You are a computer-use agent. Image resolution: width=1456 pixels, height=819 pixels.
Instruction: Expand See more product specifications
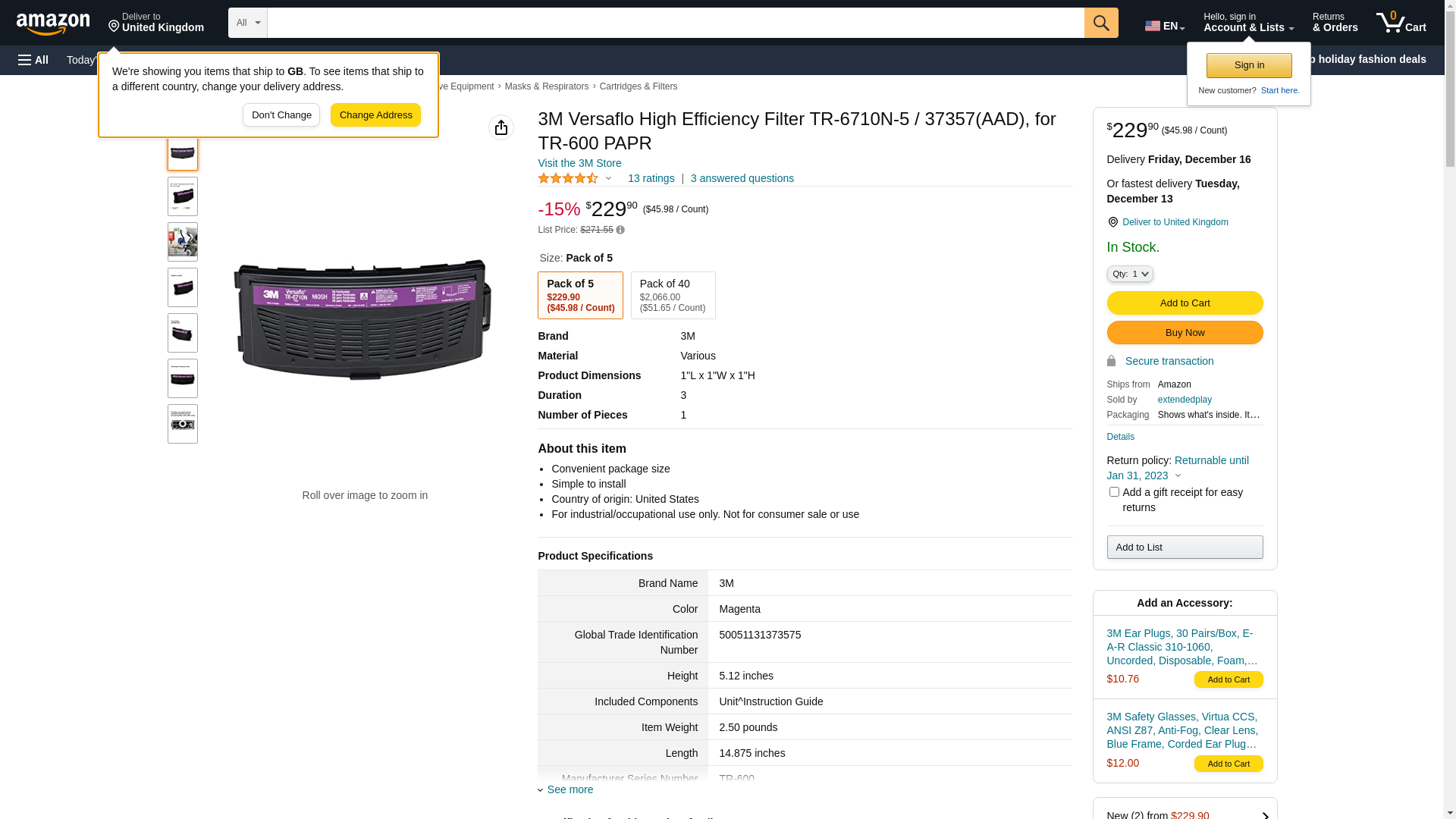tap(570, 789)
